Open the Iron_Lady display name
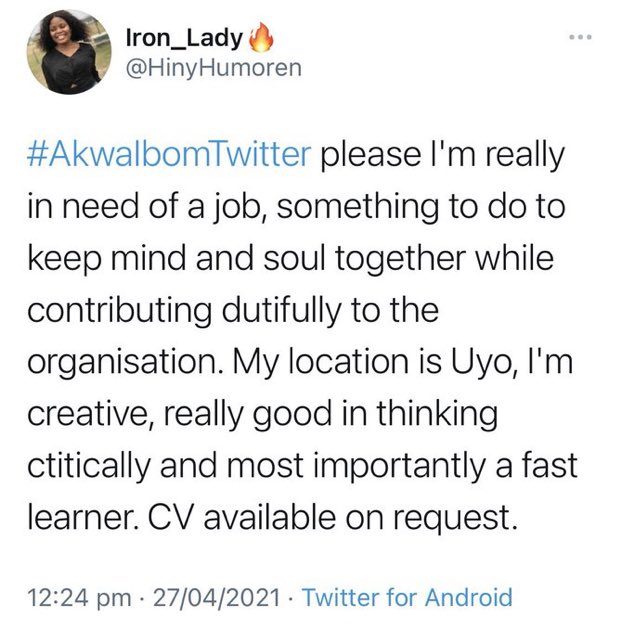The image size is (622, 631). pos(184,39)
